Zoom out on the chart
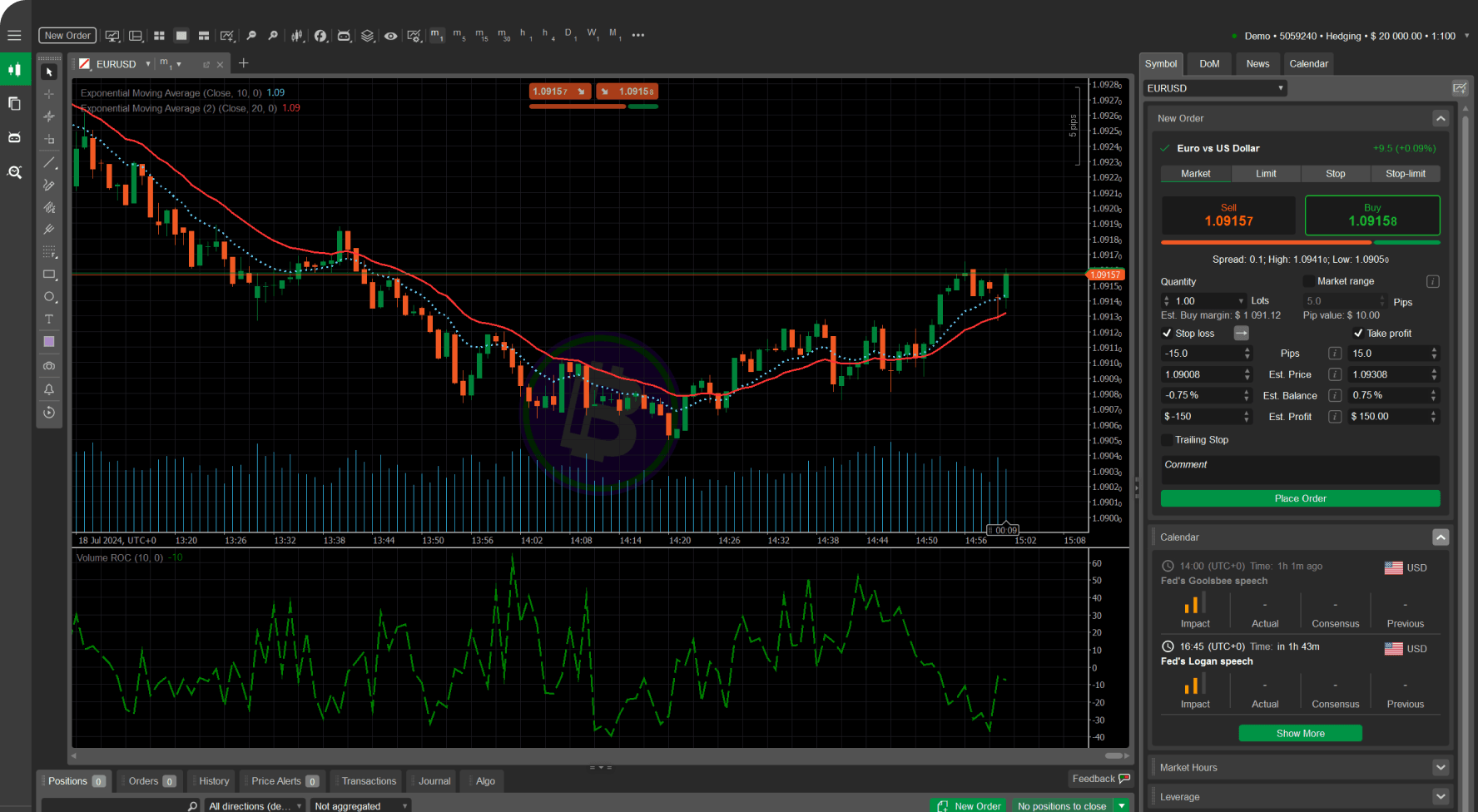 point(251,36)
